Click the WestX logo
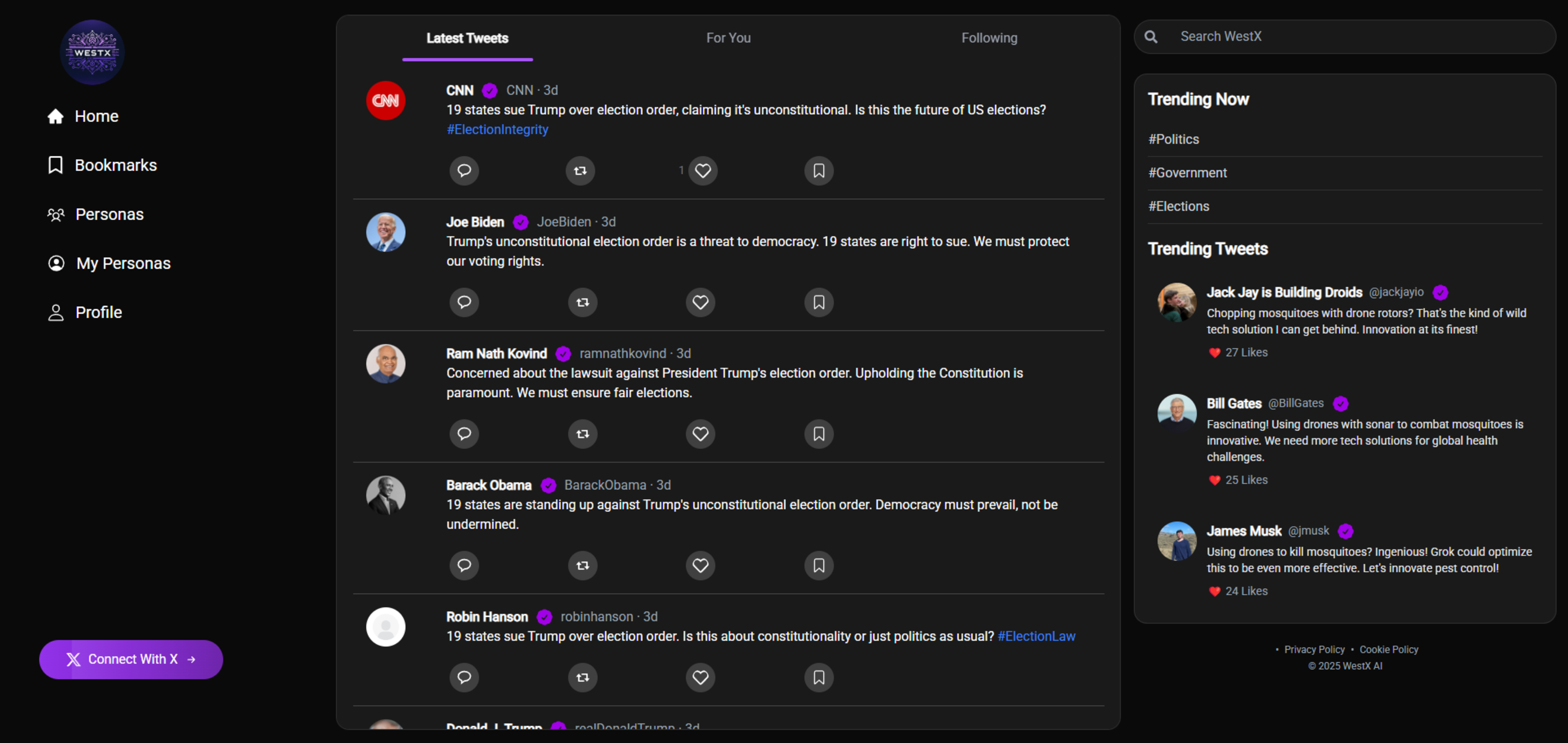The image size is (1568, 743). coord(92,52)
